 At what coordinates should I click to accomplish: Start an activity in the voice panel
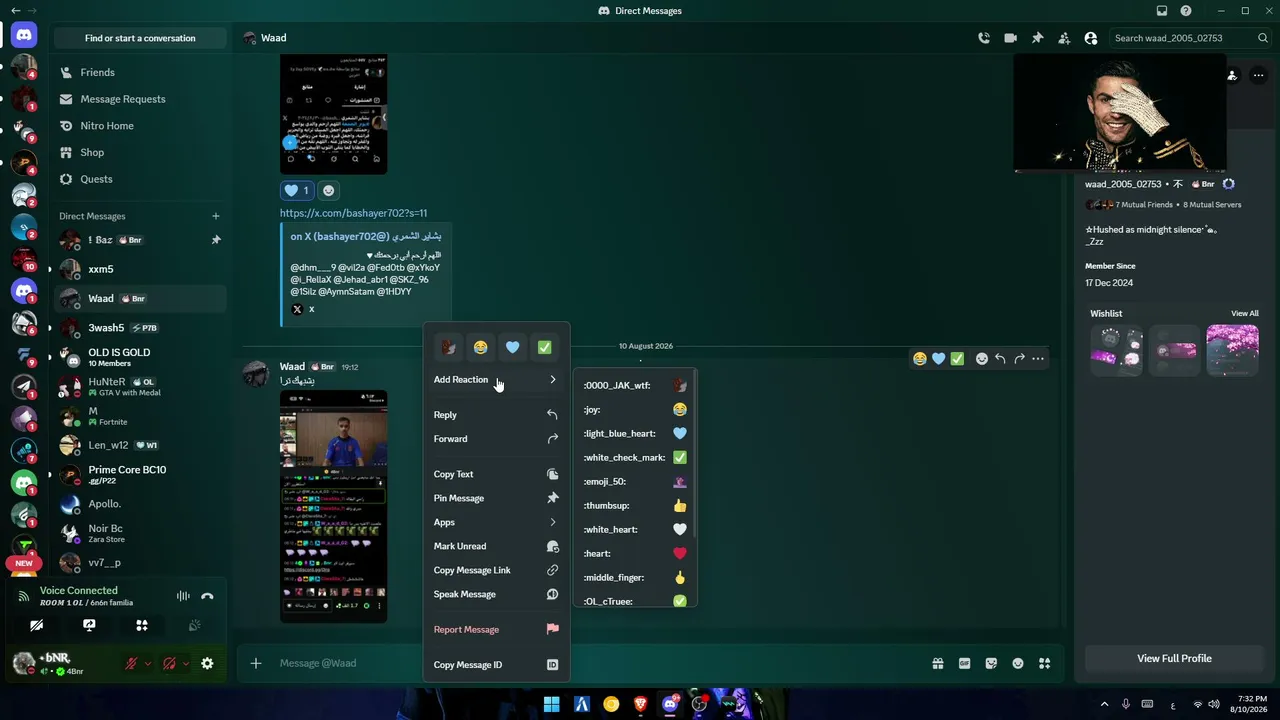click(x=142, y=625)
